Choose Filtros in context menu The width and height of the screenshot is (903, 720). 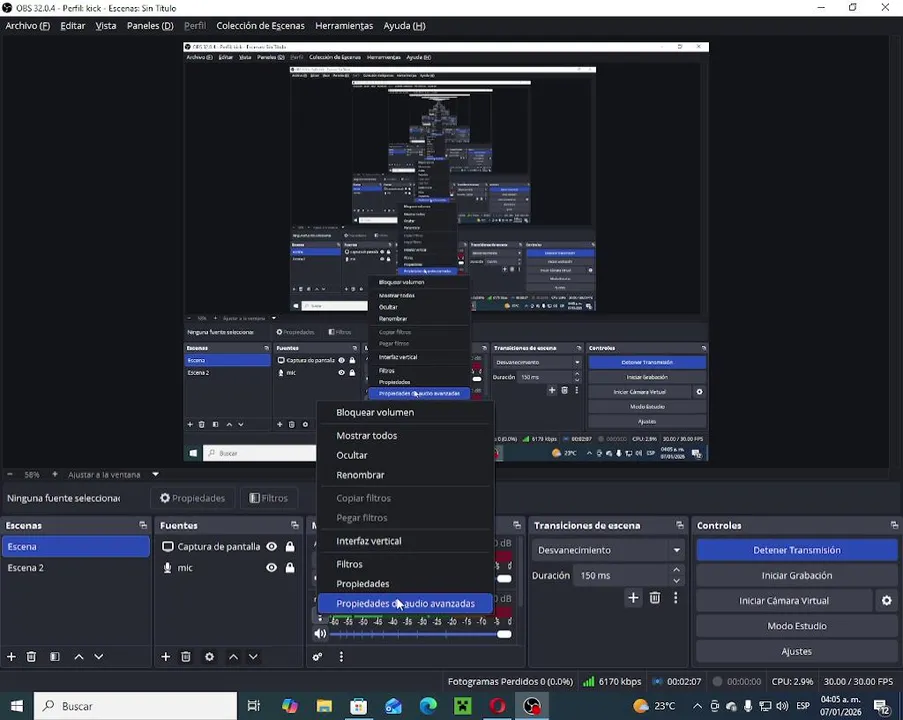click(x=405, y=564)
